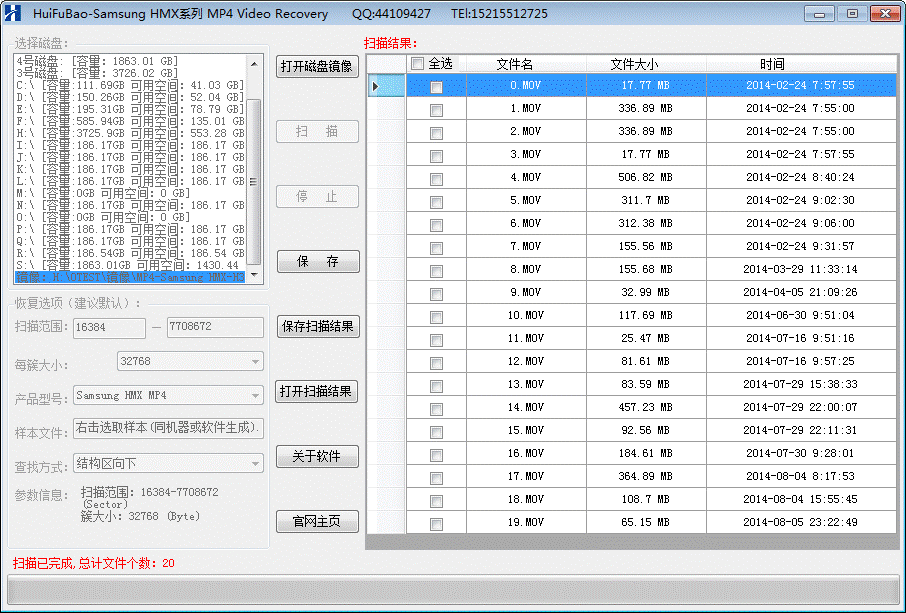
Task: Toggle the checkbox for 10.MOV
Action: (436, 317)
